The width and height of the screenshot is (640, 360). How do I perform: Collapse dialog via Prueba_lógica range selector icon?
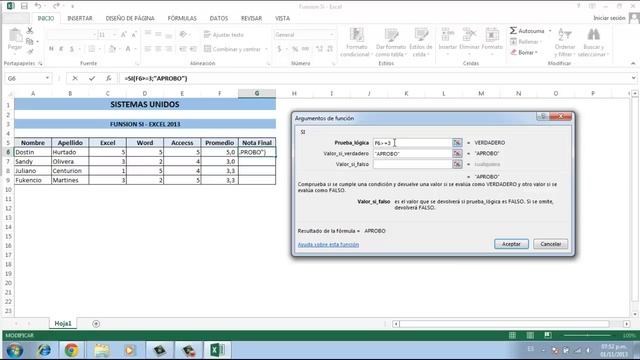(457, 143)
